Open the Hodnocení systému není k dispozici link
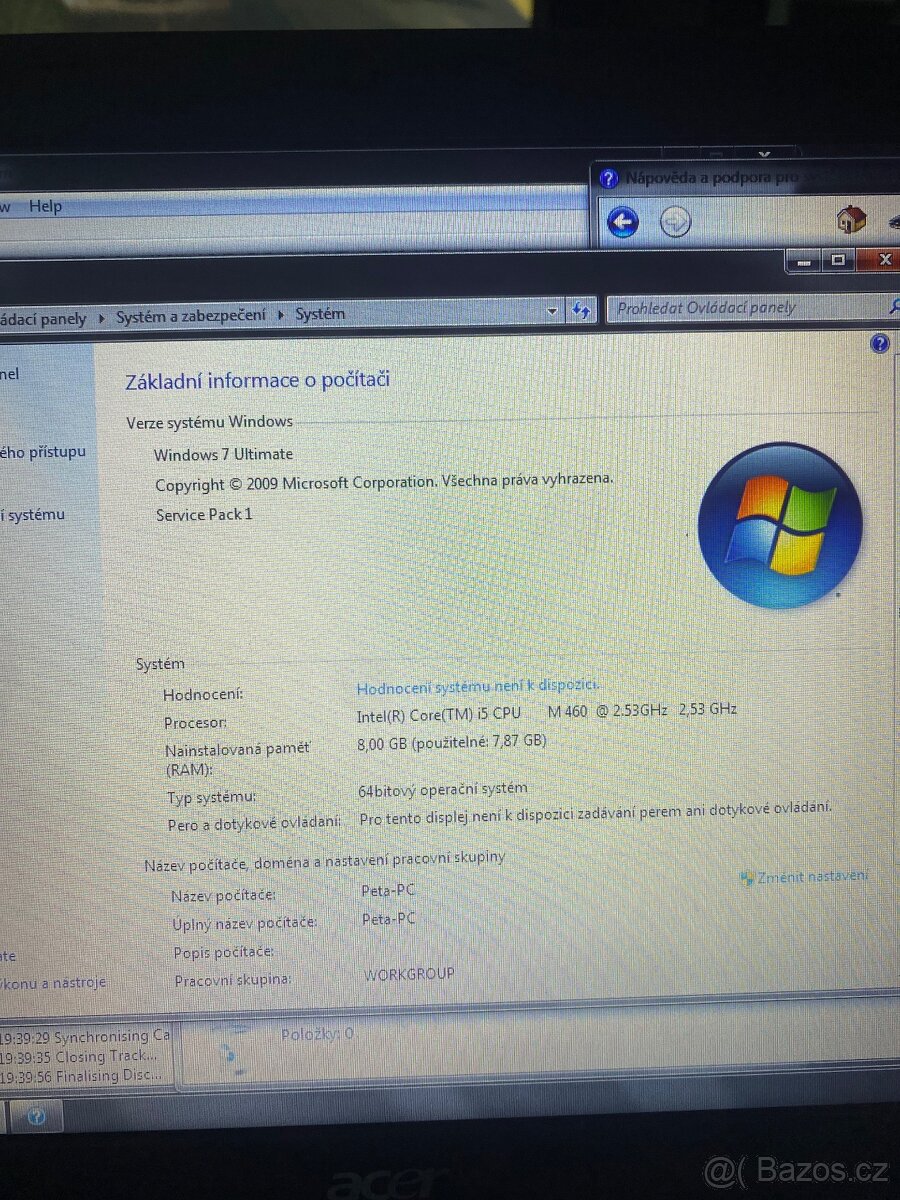This screenshot has width=900, height=1200. [478, 686]
